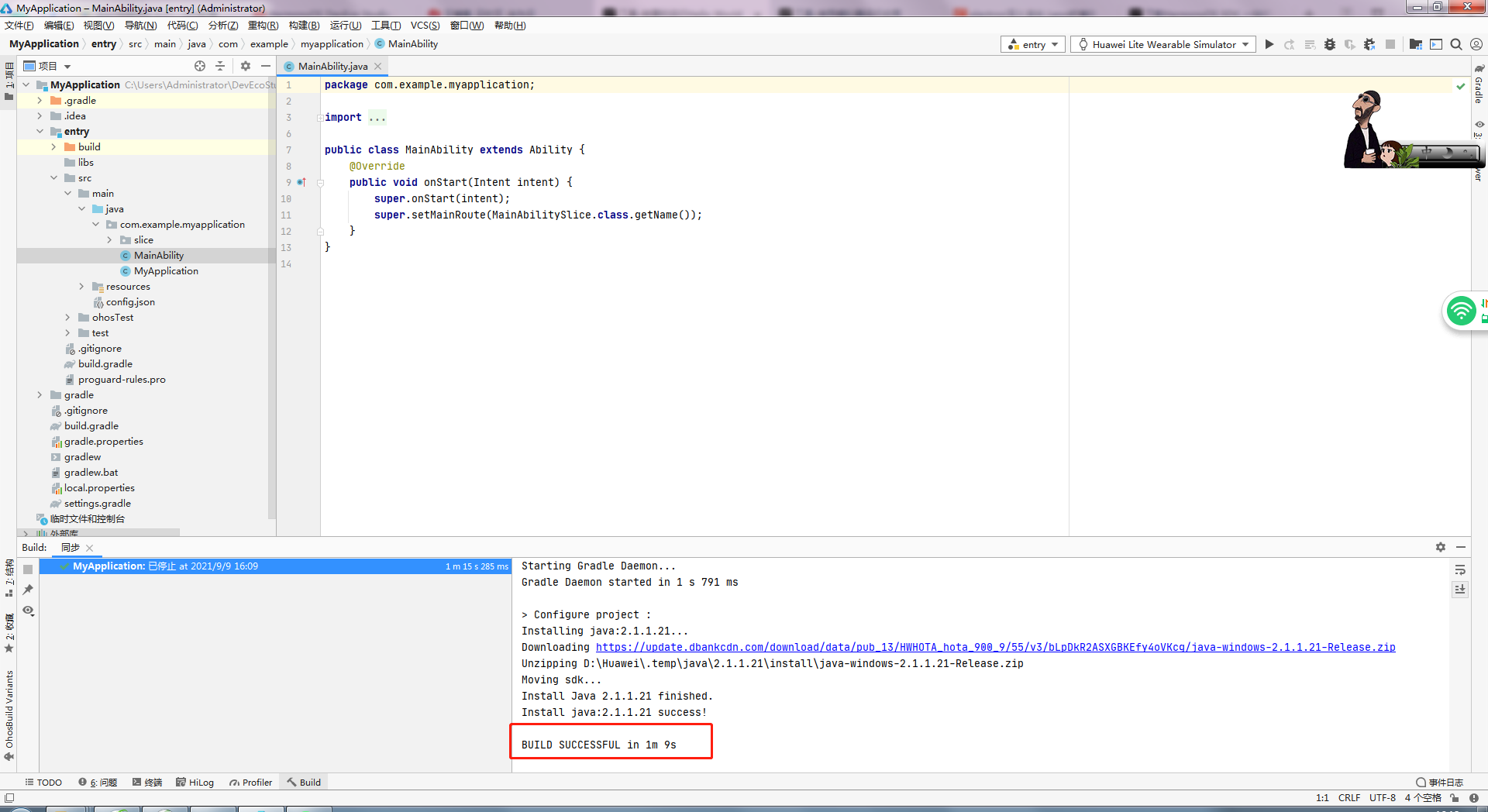Pin the build tab with pin icon
Image resolution: width=1488 pixels, height=812 pixels.
[x=28, y=590]
